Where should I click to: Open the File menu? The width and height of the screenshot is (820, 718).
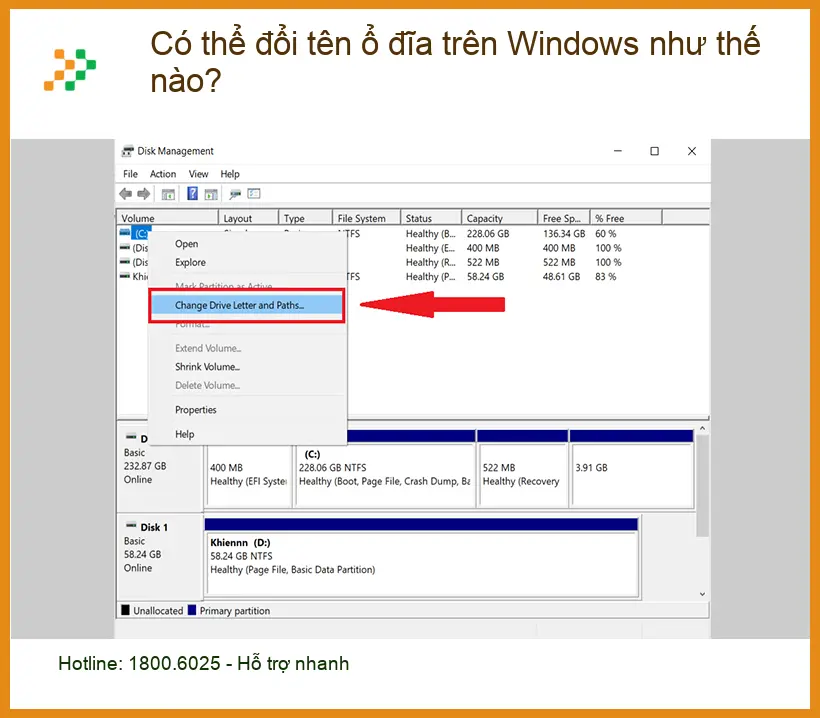coord(130,174)
